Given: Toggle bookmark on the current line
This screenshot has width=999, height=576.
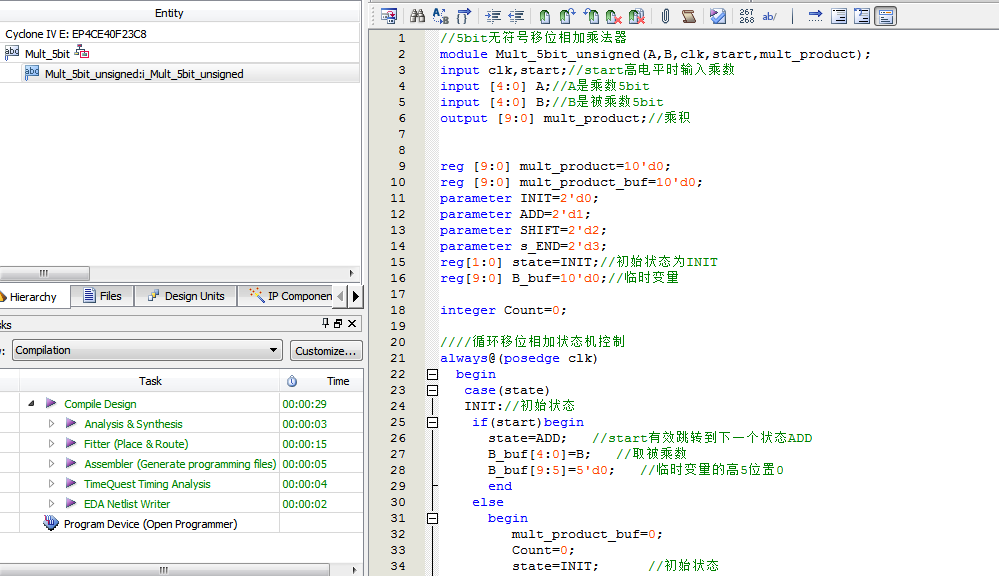Looking at the screenshot, I should click(x=545, y=16).
